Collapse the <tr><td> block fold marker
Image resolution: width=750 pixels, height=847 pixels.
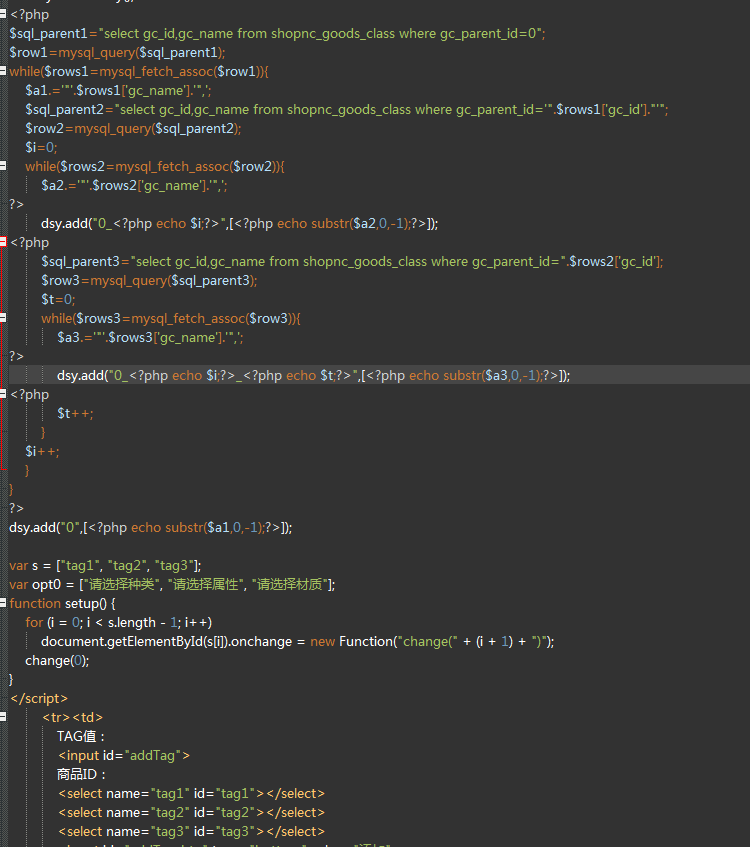pyautogui.click(x=3, y=717)
